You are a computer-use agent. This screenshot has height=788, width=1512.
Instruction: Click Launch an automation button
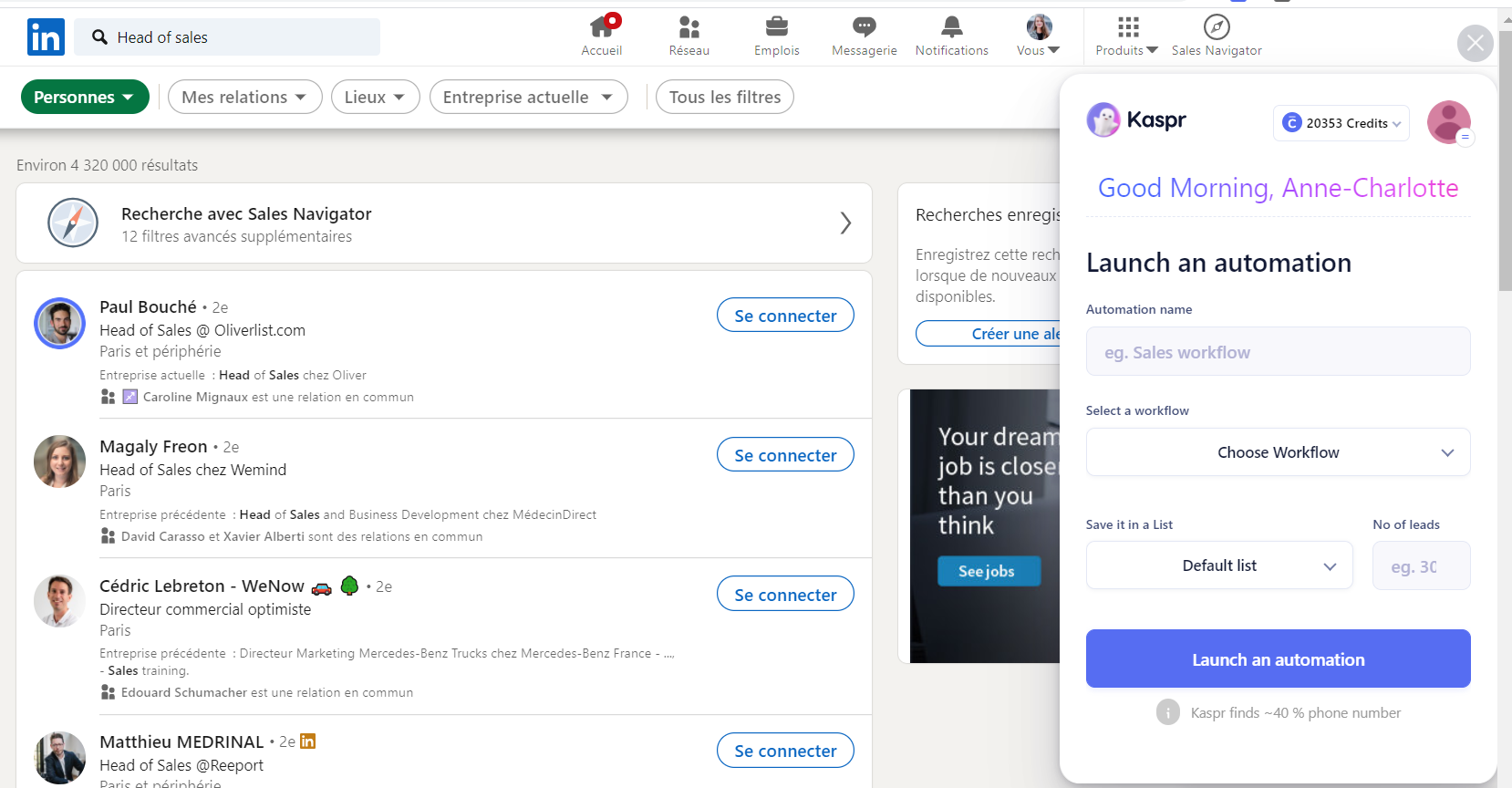point(1278,658)
